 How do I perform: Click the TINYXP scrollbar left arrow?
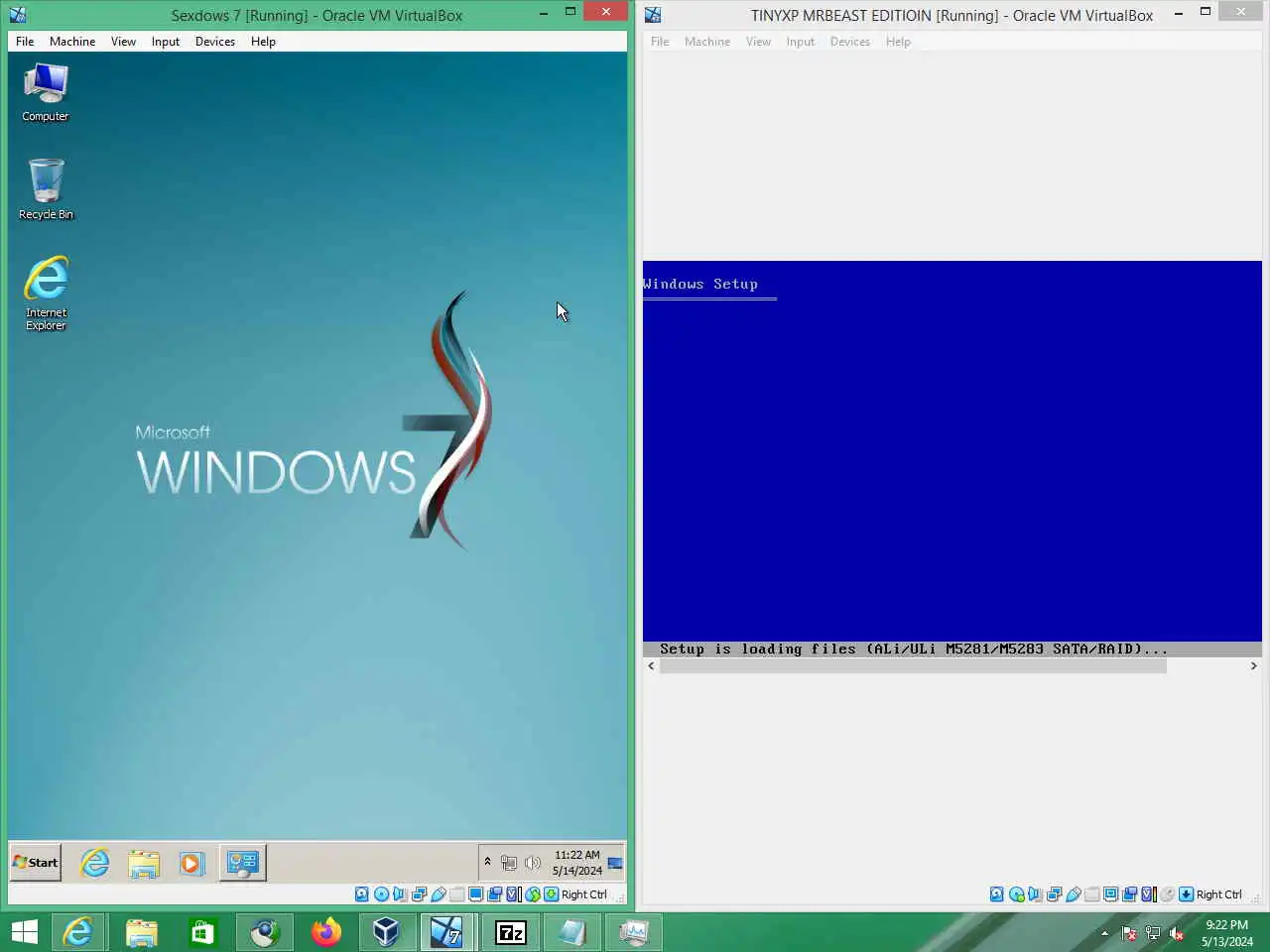click(x=651, y=666)
